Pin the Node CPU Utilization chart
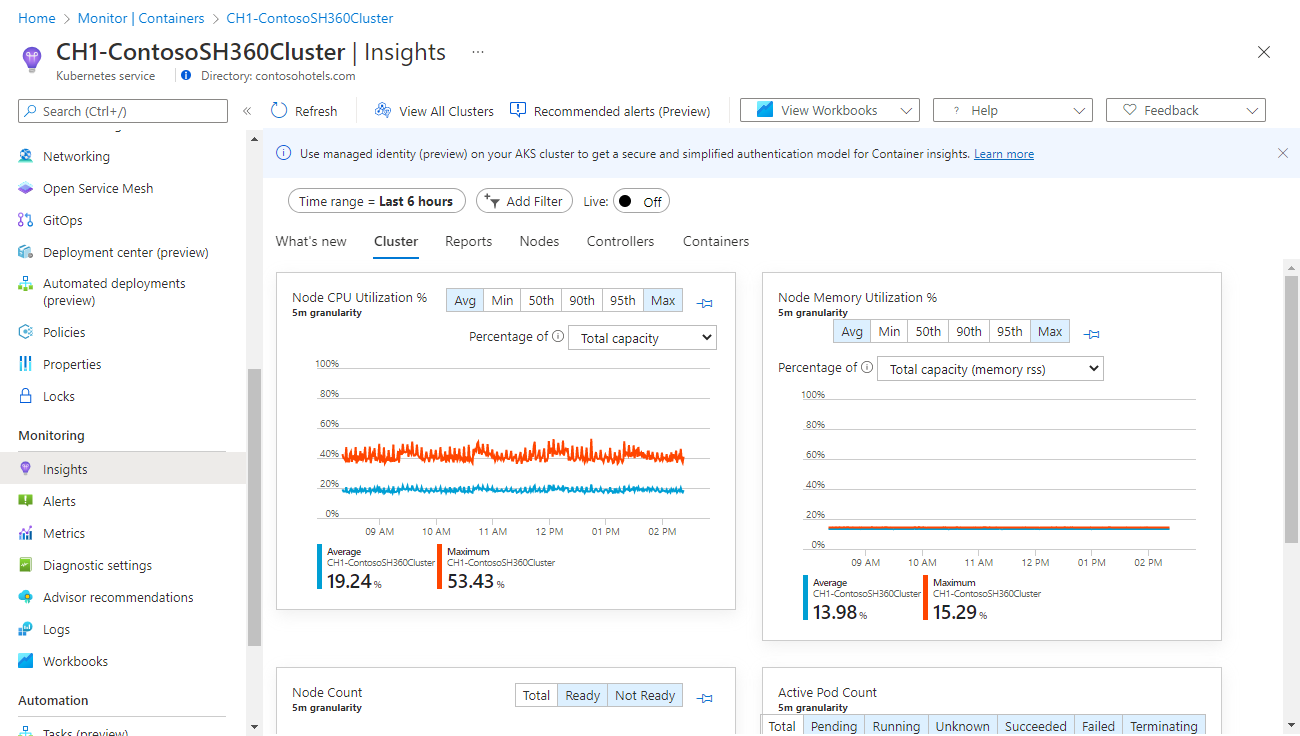This screenshot has height=736, width=1300. pos(705,302)
